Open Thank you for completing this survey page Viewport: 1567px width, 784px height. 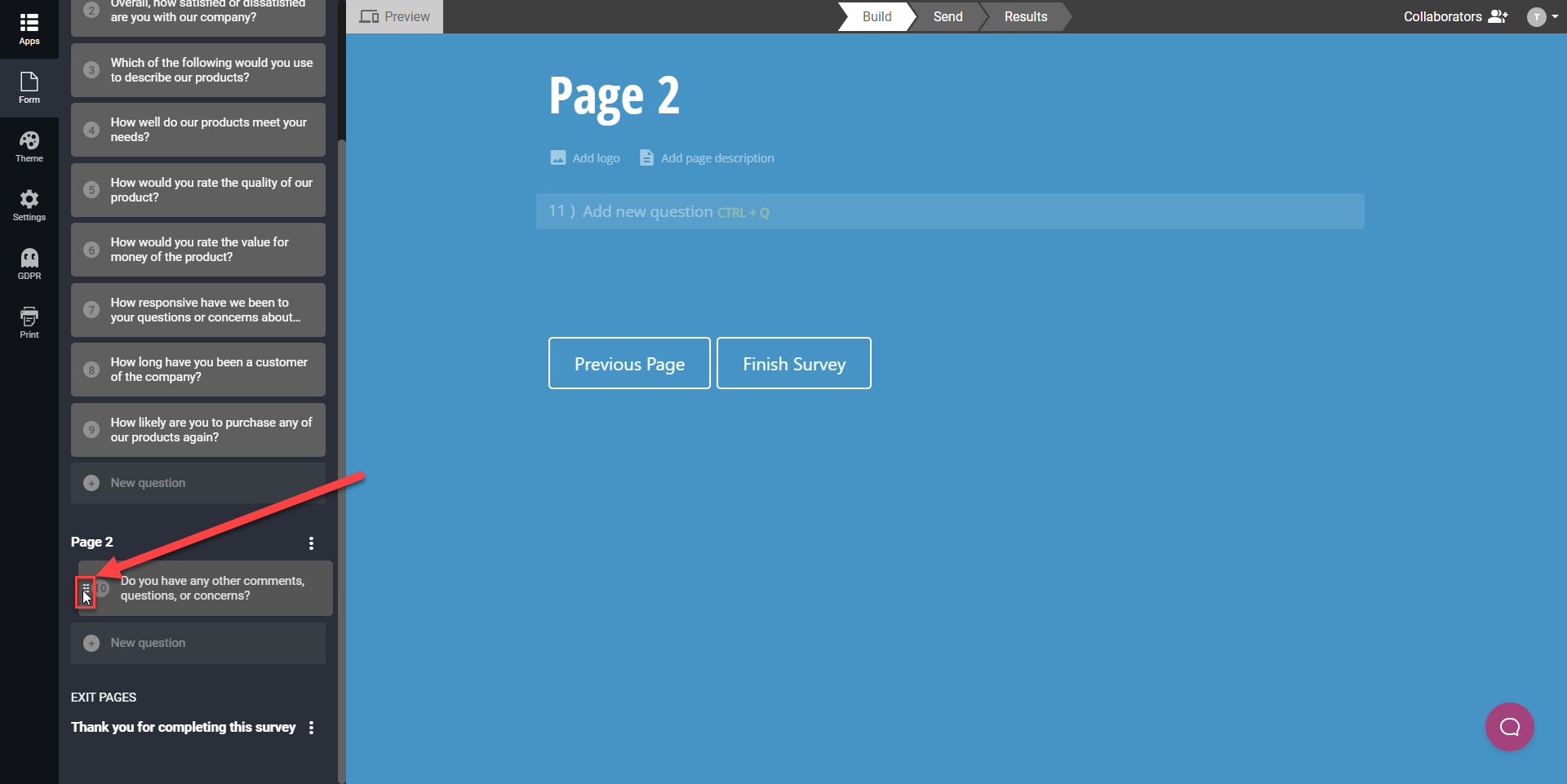(184, 727)
